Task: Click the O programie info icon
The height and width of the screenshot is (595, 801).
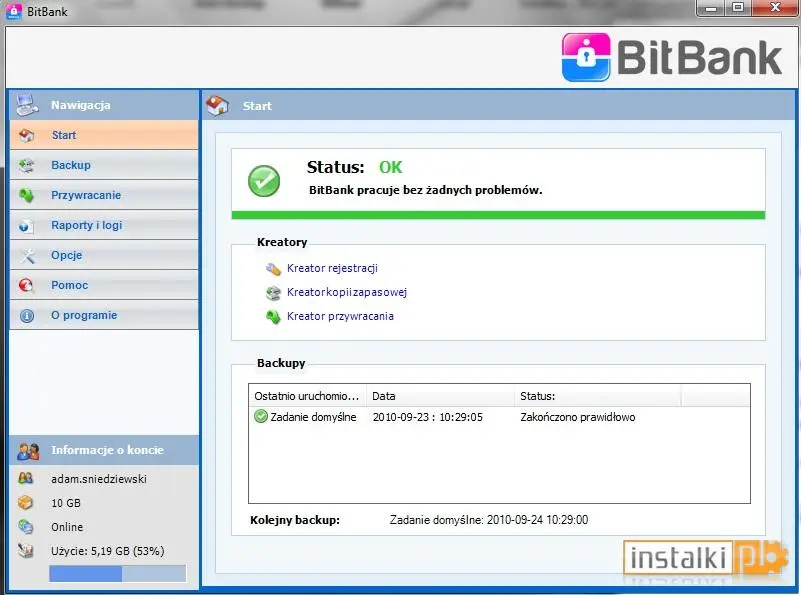Action: click(x=27, y=316)
